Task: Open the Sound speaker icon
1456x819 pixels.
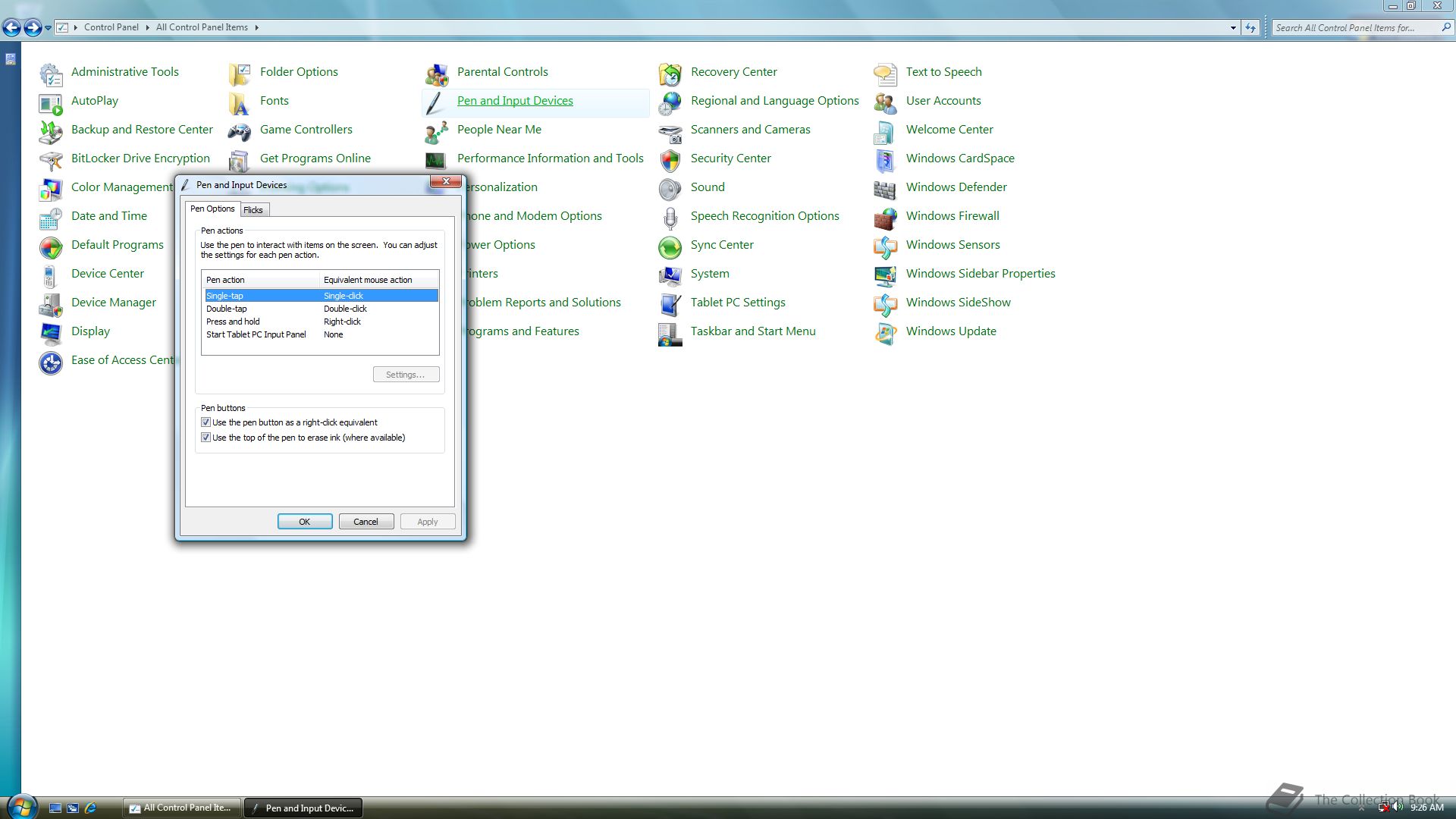Action: pos(670,189)
